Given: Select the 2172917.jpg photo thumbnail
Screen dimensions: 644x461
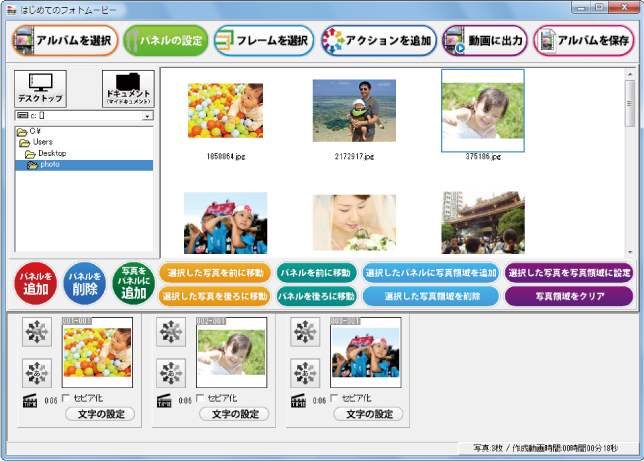Looking at the screenshot, I should coord(354,110).
